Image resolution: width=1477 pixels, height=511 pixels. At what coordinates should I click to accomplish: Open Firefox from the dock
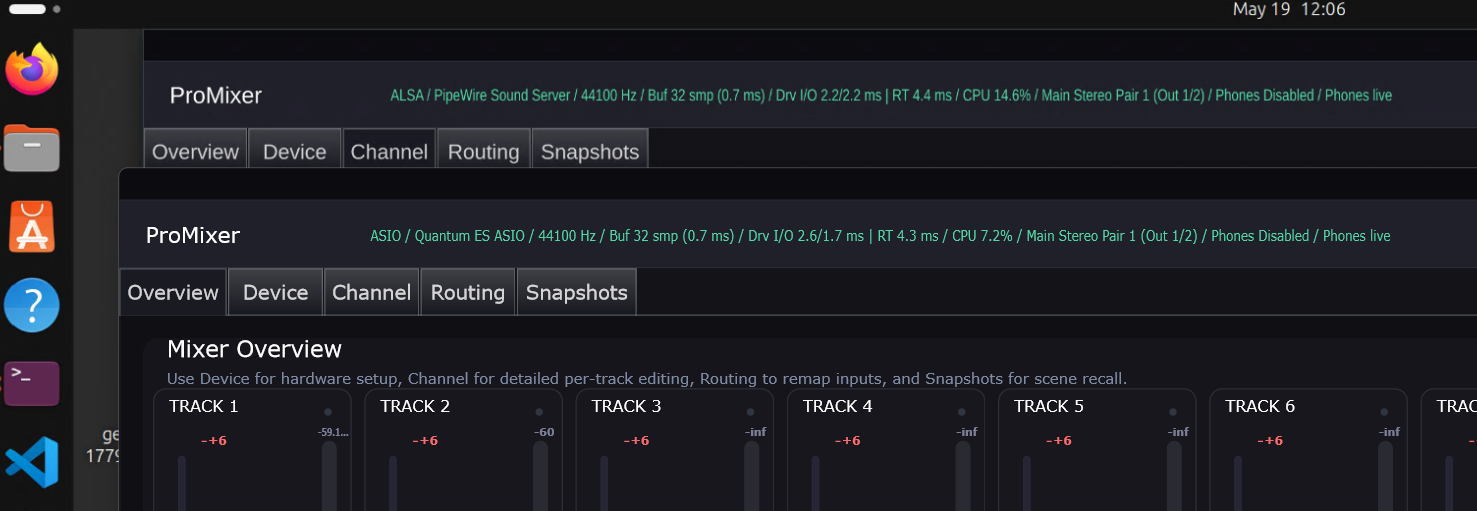(32, 69)
